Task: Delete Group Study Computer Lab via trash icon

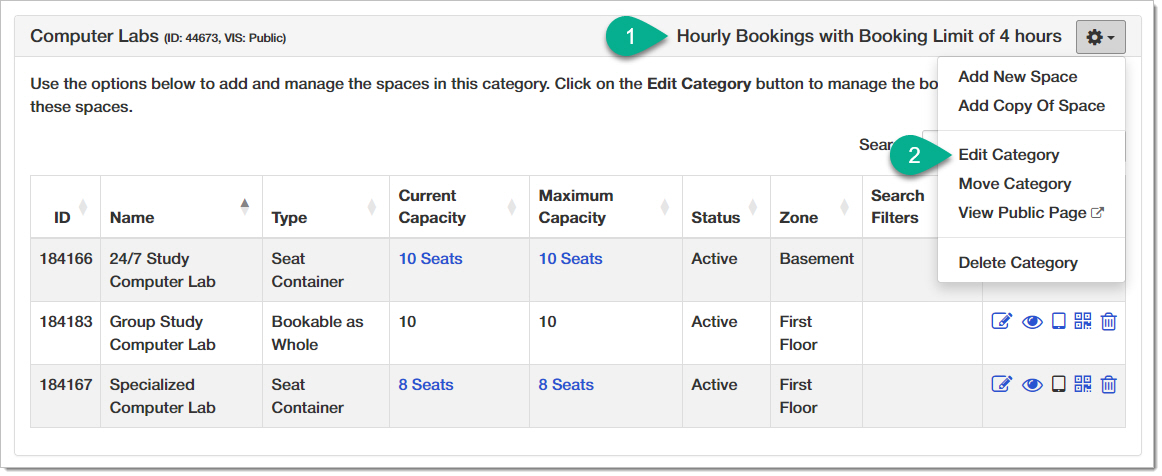Action: pos(1108,322)
